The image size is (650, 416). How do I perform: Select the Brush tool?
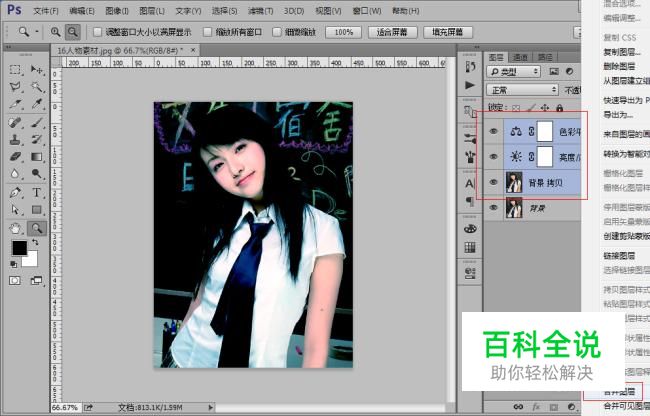[37, 122]
